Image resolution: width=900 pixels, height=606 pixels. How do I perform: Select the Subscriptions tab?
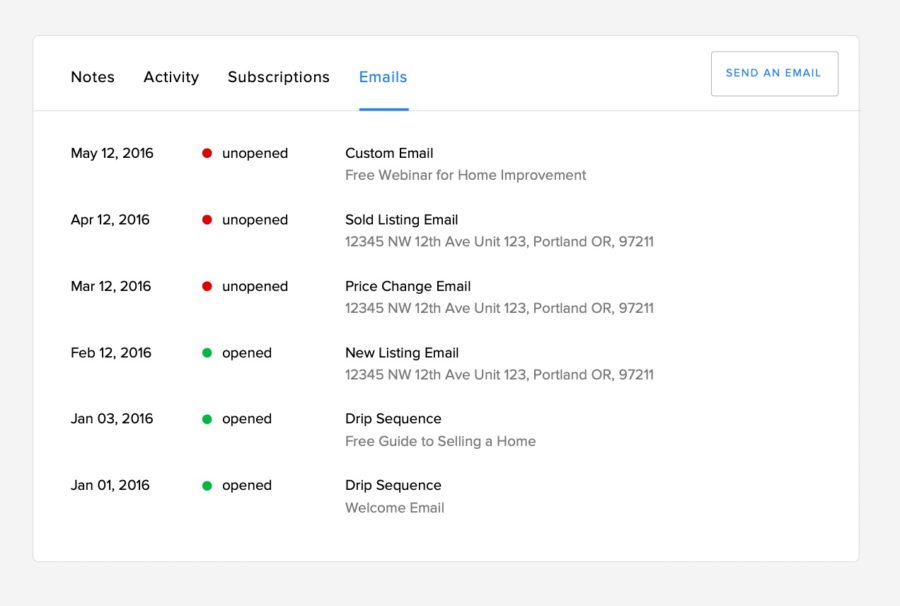pyautogui.click(x=278, y=77)
